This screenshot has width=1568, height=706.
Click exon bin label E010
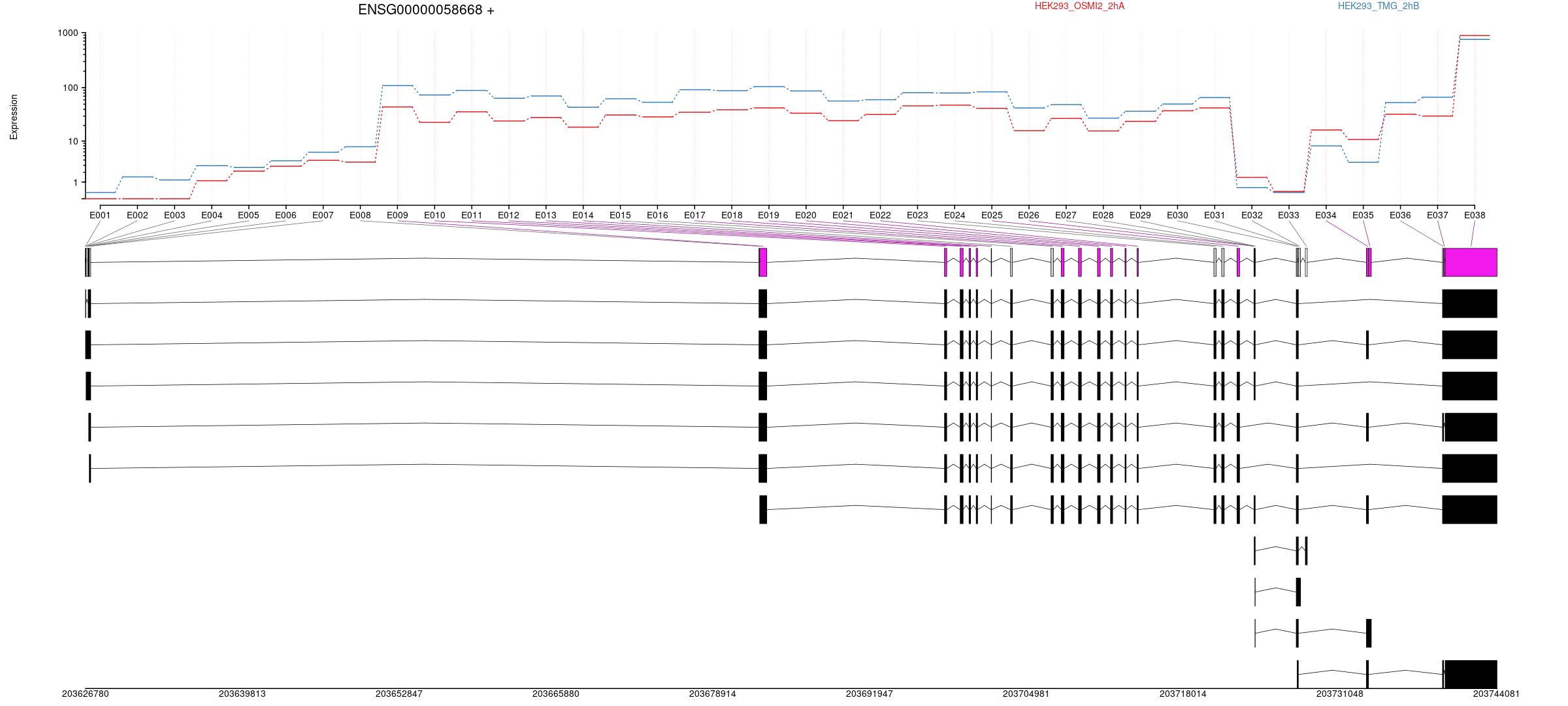434,215
